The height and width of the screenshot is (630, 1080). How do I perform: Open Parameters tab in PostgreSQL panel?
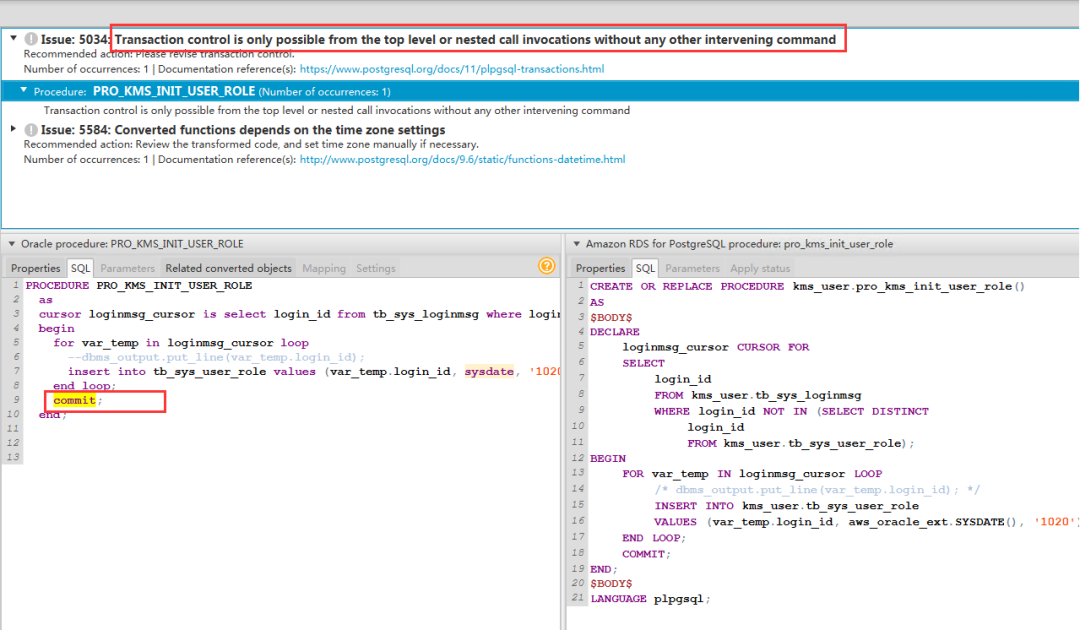692,268
